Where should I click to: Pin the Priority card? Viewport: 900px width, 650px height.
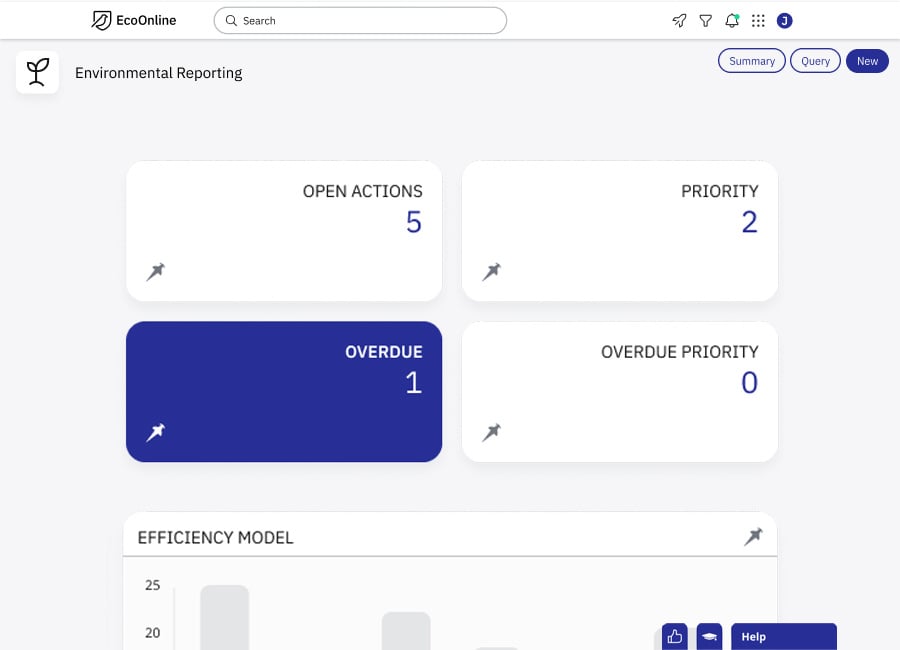491,271
